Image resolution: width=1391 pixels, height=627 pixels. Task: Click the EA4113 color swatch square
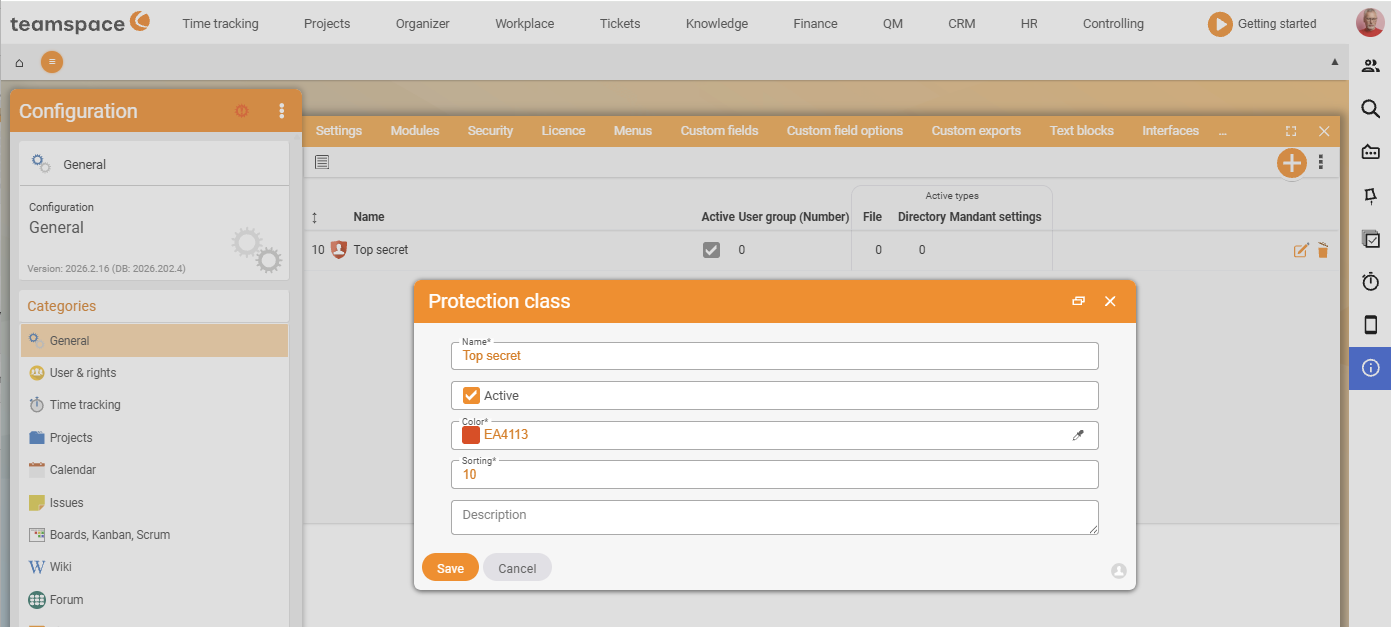[x=471, y=435]
